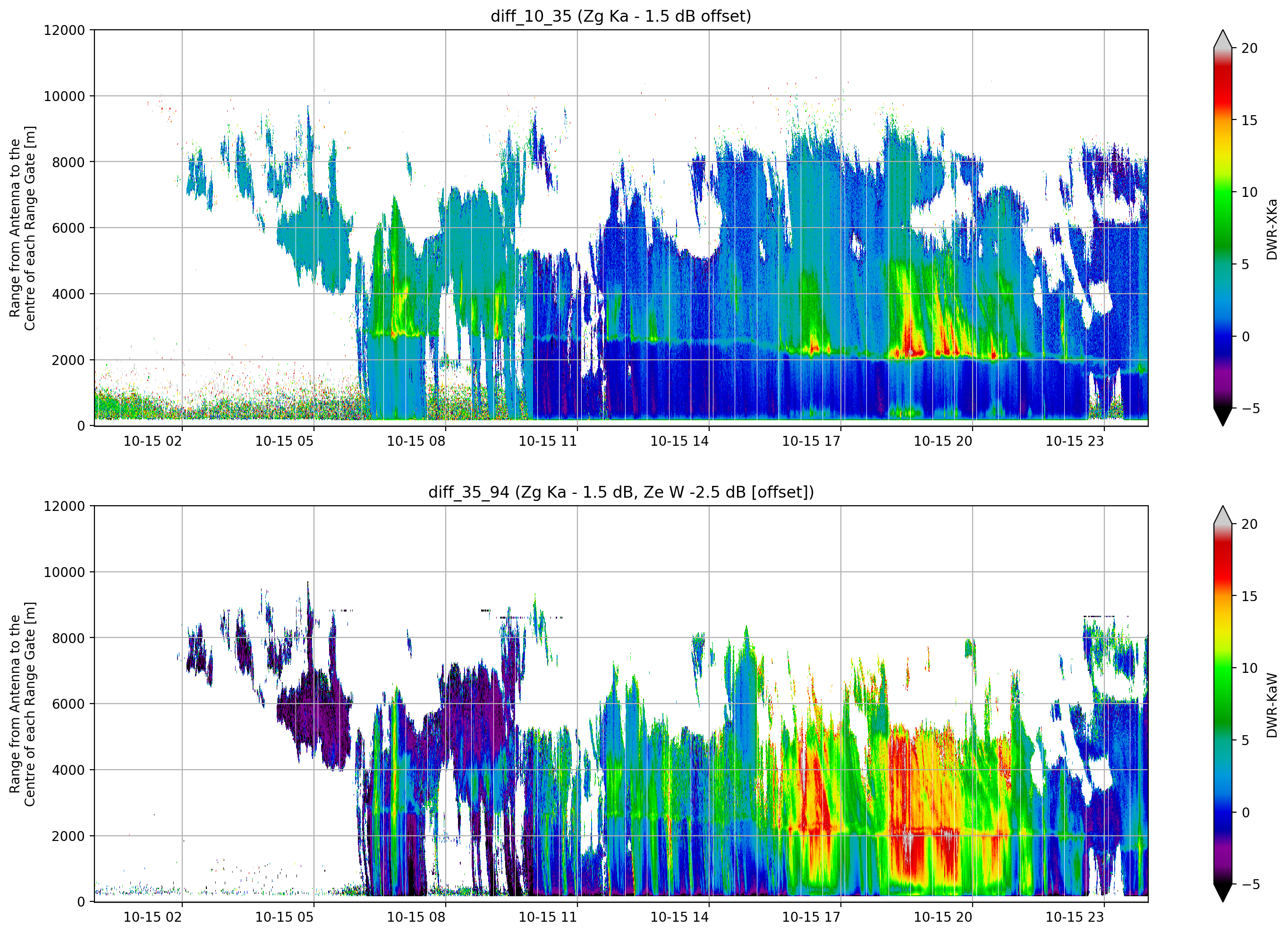Screen dimensions: 1288x934
Task: Click the '10-15 11' x-tick under the top plot
Action: (x=548, y=442)
